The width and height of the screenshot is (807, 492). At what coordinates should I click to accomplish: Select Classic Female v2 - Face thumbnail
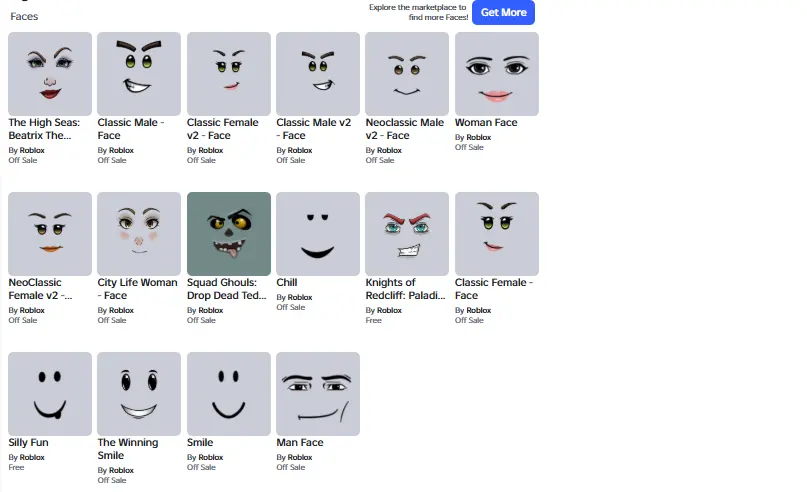pyautogui.click(x=229, y=74)
